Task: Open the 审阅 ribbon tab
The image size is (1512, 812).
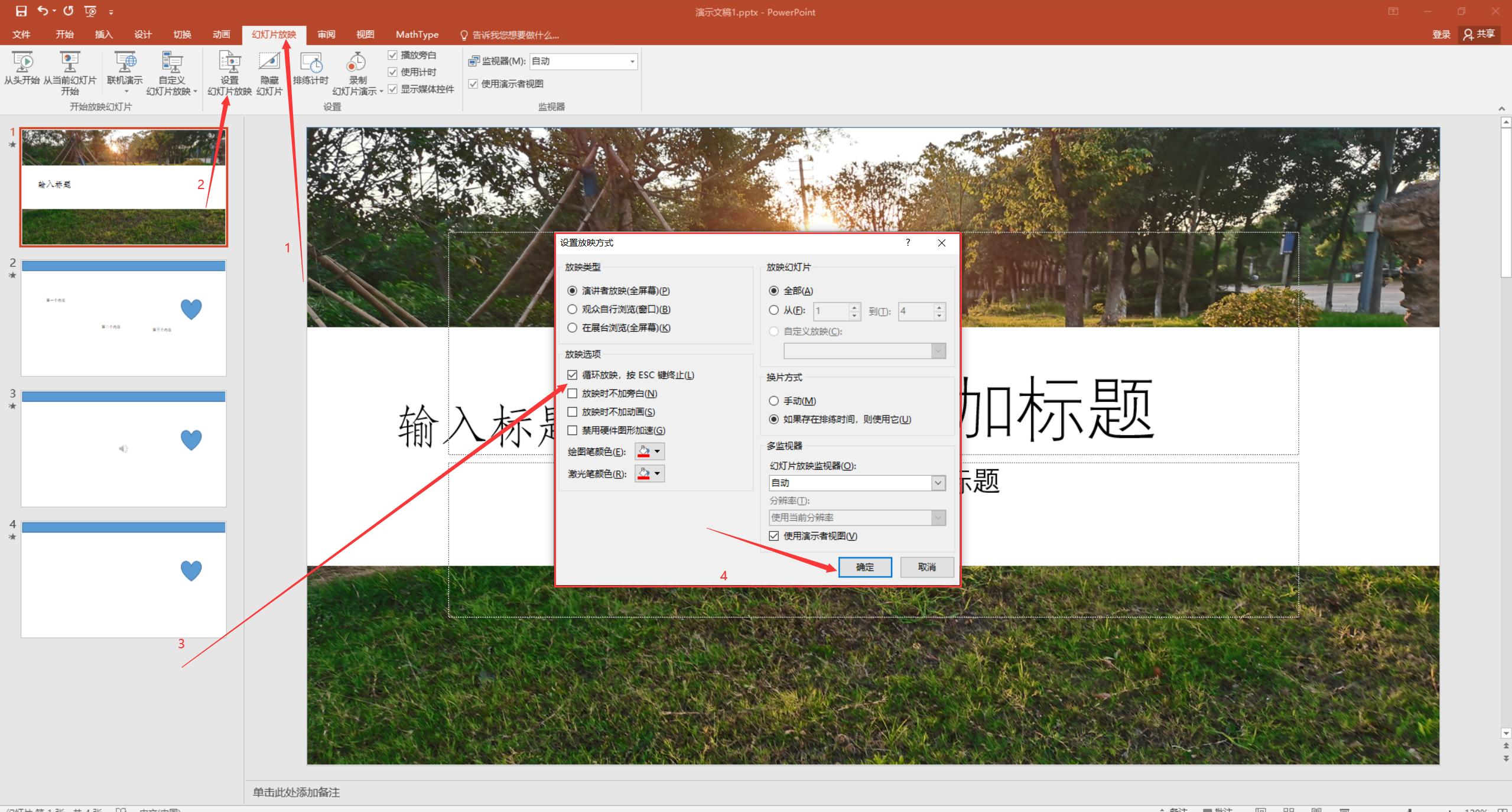Action: tap(326, 35)
